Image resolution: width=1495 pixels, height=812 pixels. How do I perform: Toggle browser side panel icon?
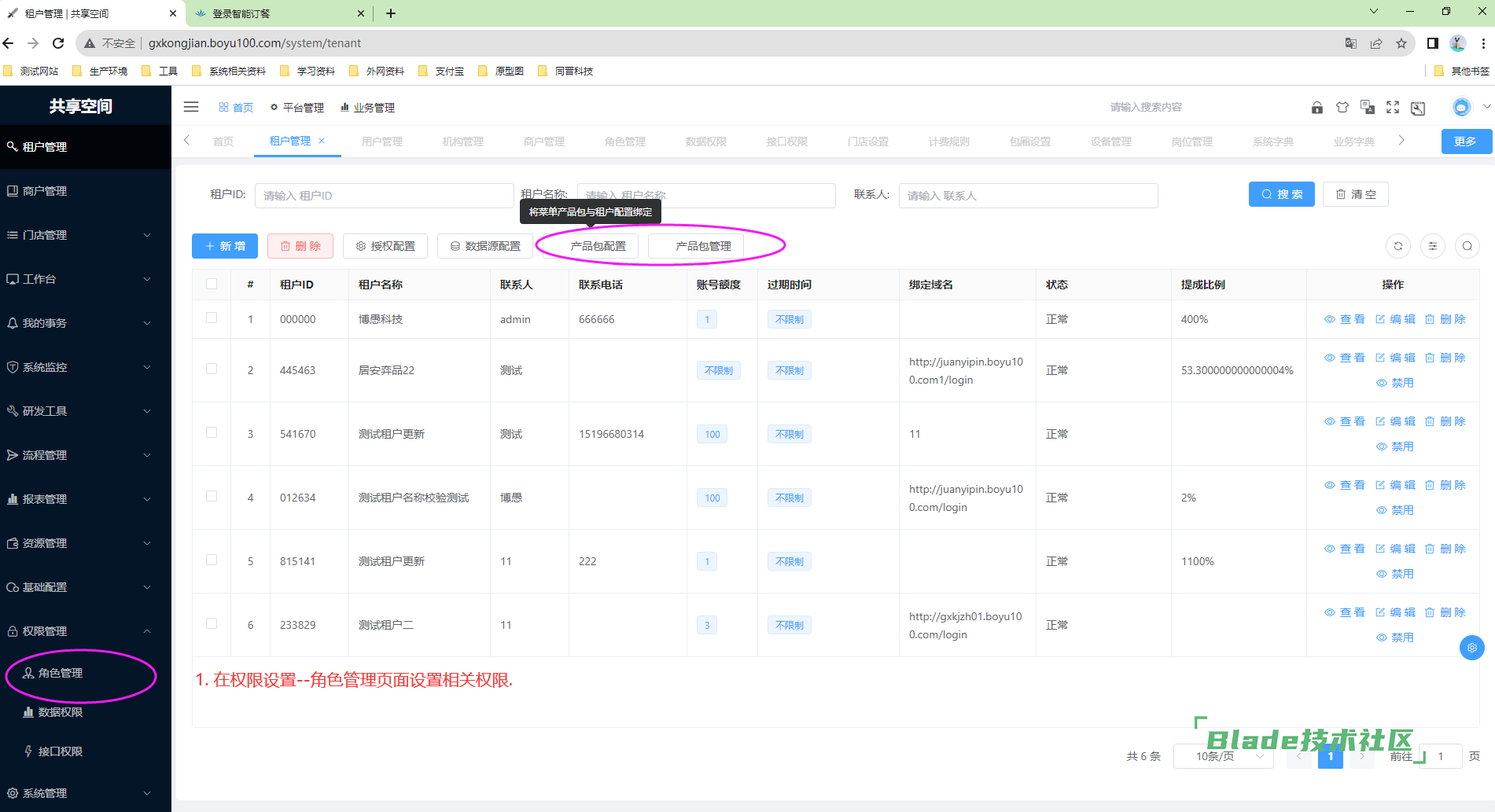click(x=1433, y=43)
